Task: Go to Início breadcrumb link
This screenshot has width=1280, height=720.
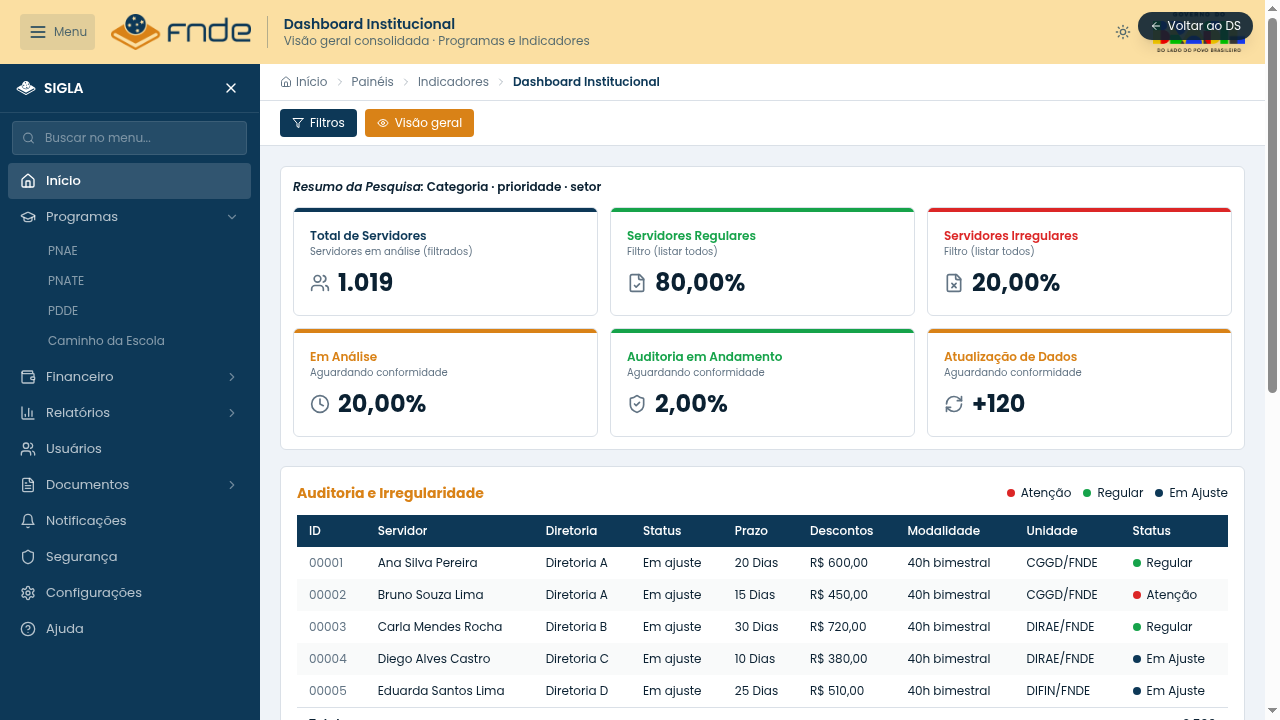Action: point(304,82)
